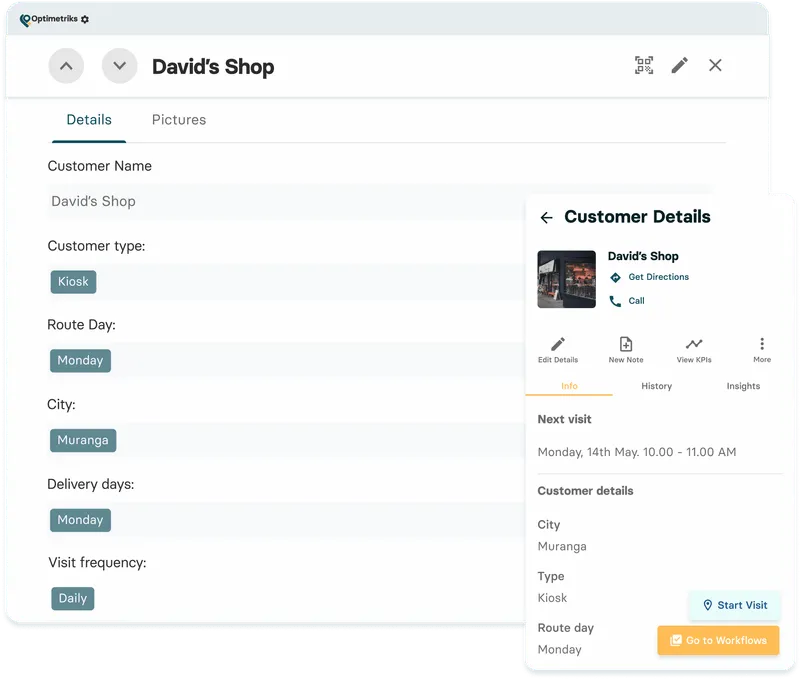Click the Optimetriks logo icon

25,20
